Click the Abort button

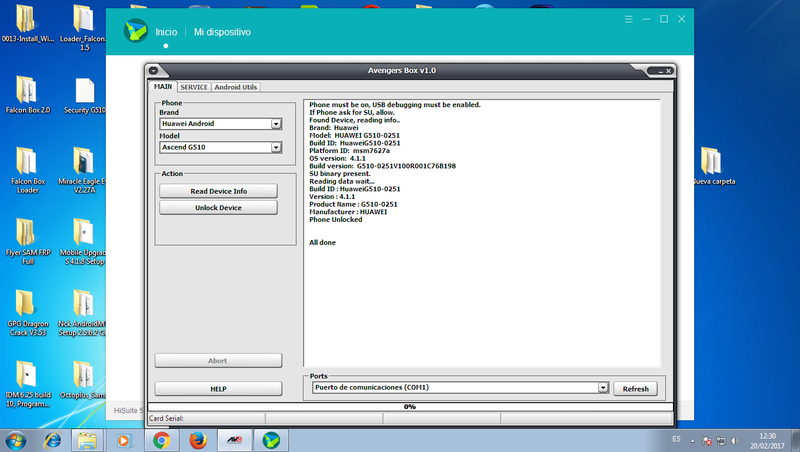pyautogui.click(x=218, y=361)
